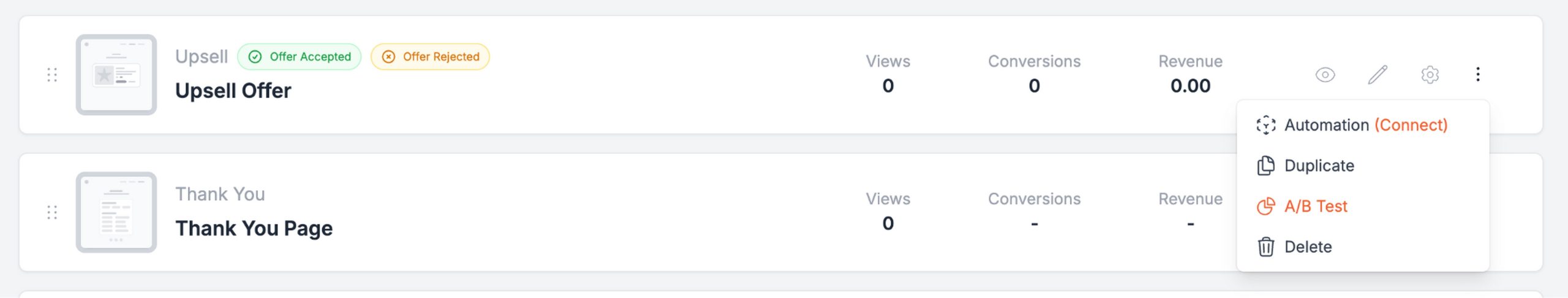Click the Thank You Page step title
1568x298 pixels.
coord(254,228)
